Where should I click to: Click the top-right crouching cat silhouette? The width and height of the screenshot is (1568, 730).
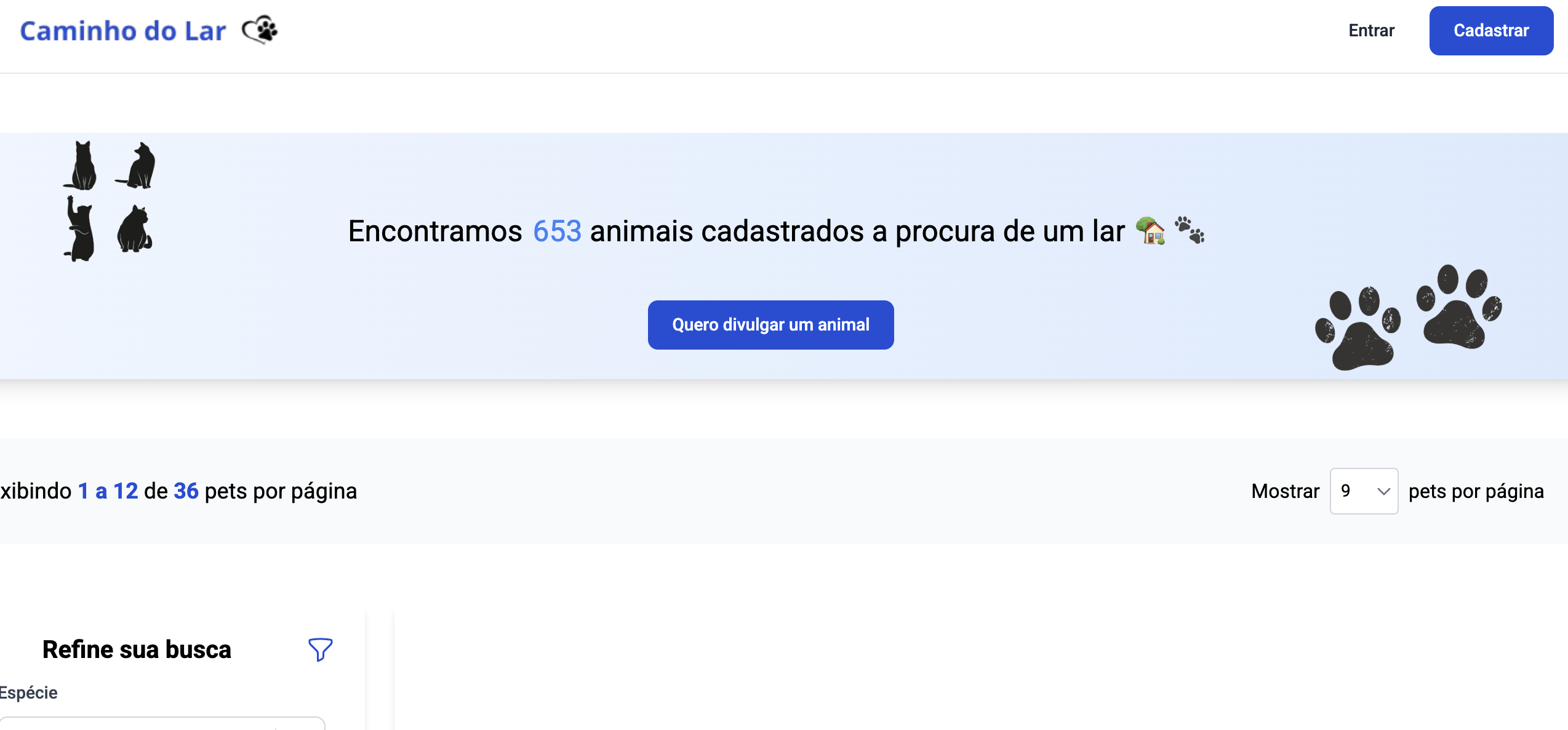(x=136, y=165)
